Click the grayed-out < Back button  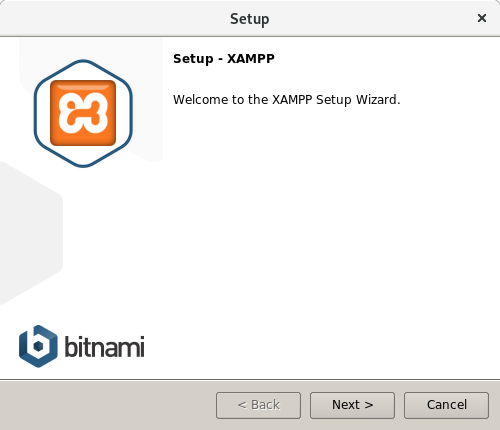coord(258,405)
